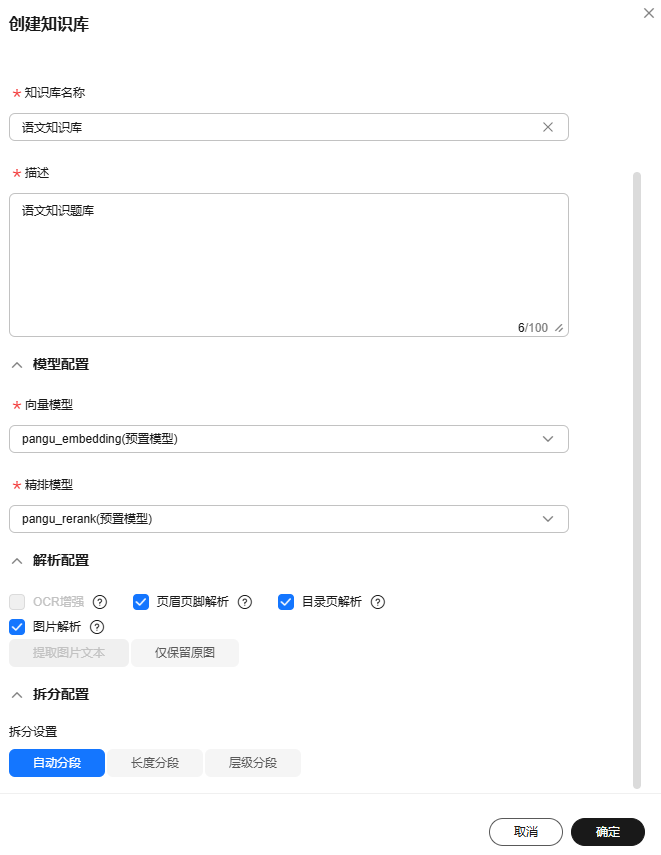Show help for 图片解析
Image resolution: width=661 pixels, height=855 pixels.
(x=97, y=627)
